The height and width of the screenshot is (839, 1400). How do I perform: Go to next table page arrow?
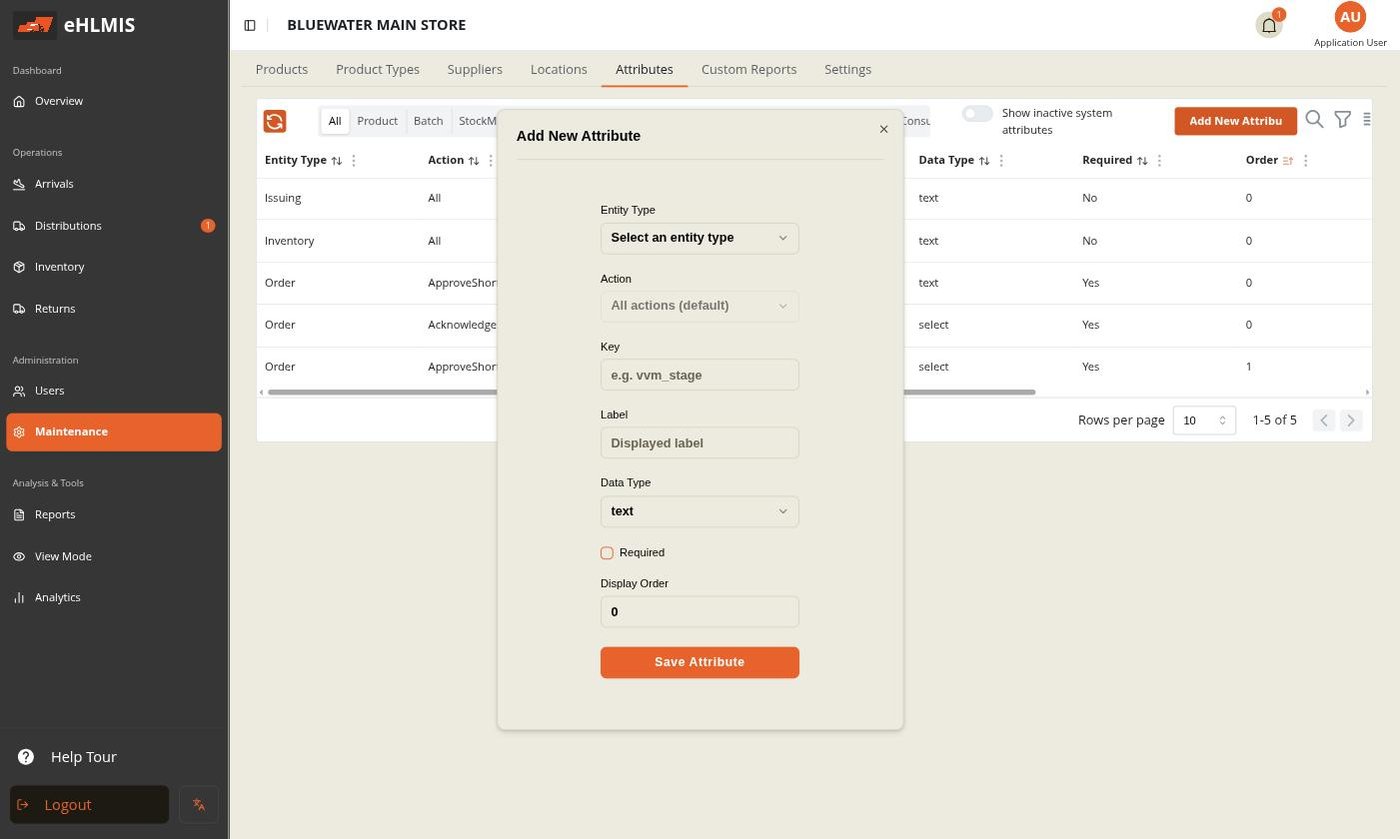click(1351, 421)
